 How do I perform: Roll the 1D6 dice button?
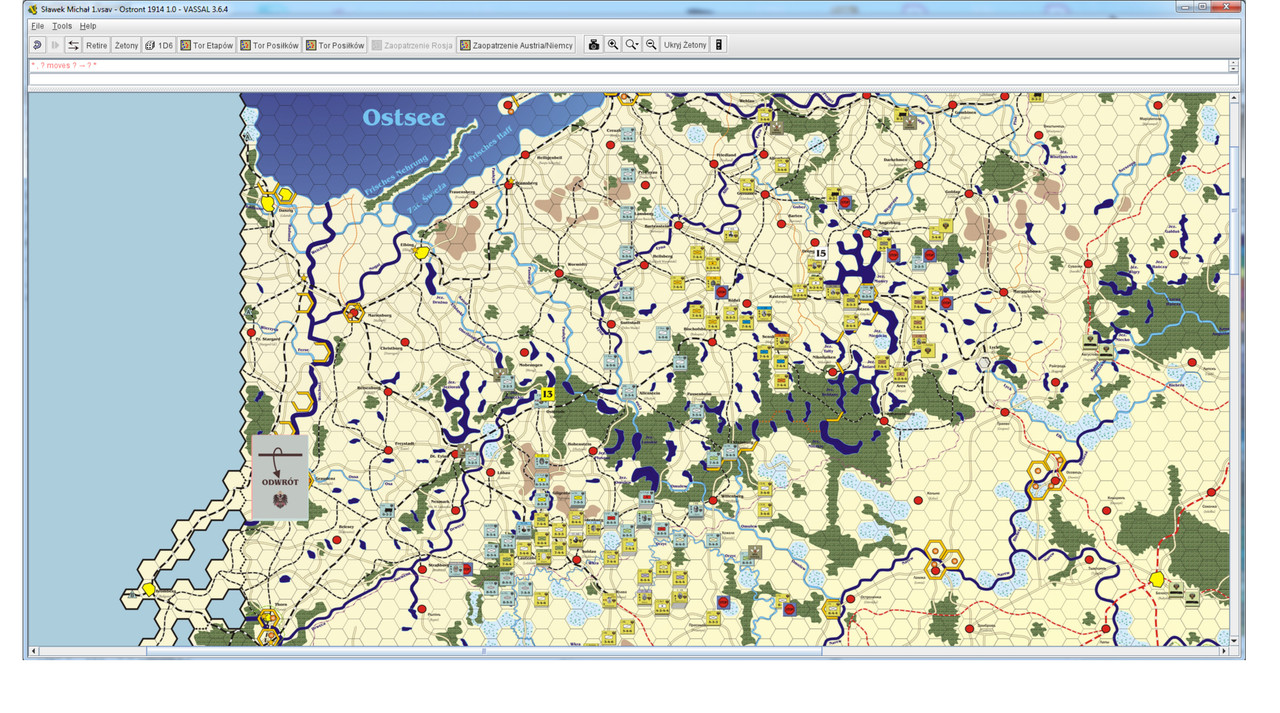159,45
